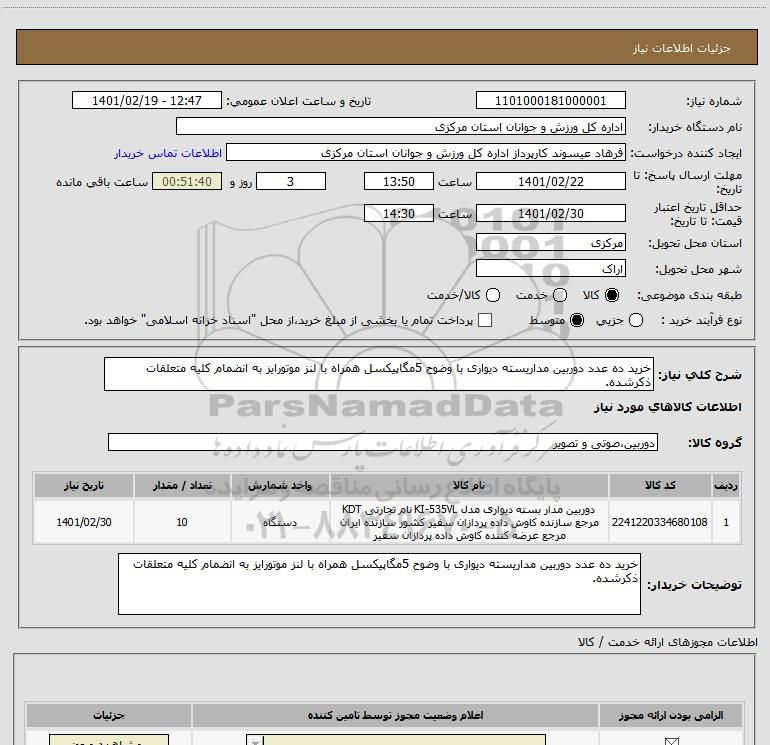Click the permit required checkbox icon
This screenshot has width=770, height=745.
point(671,741)
